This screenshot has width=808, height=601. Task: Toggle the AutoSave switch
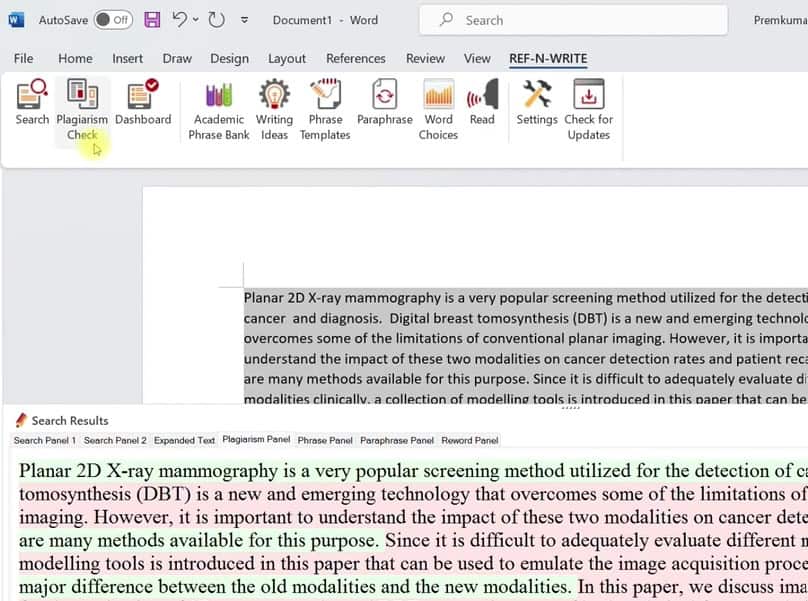coord(113,20)
